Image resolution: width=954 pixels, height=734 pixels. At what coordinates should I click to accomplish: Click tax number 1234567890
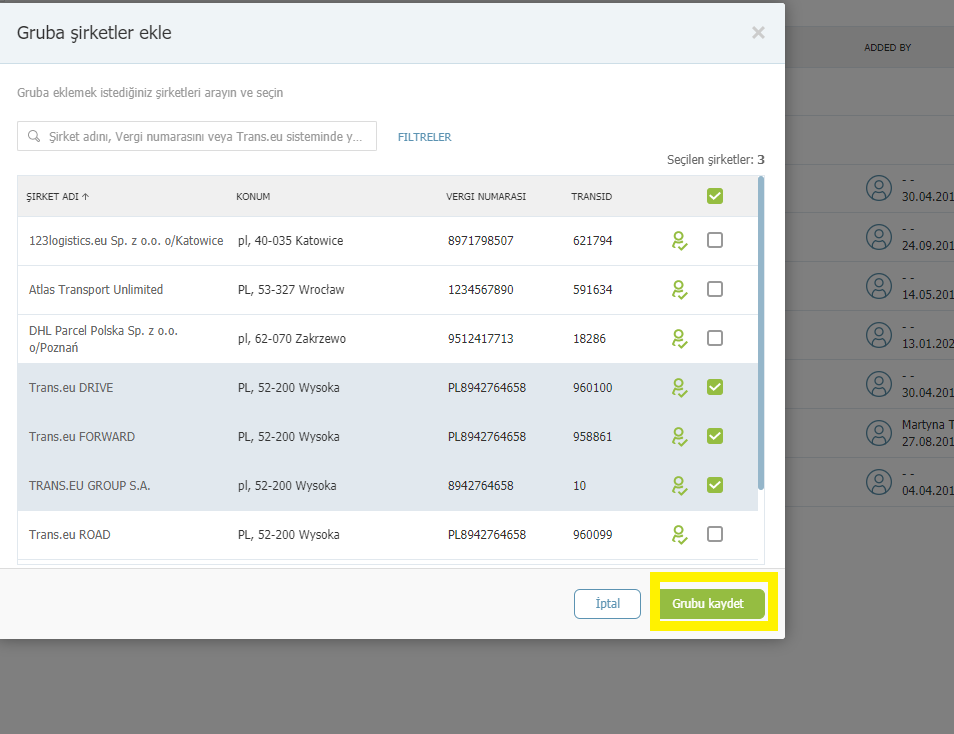[481, 290]
